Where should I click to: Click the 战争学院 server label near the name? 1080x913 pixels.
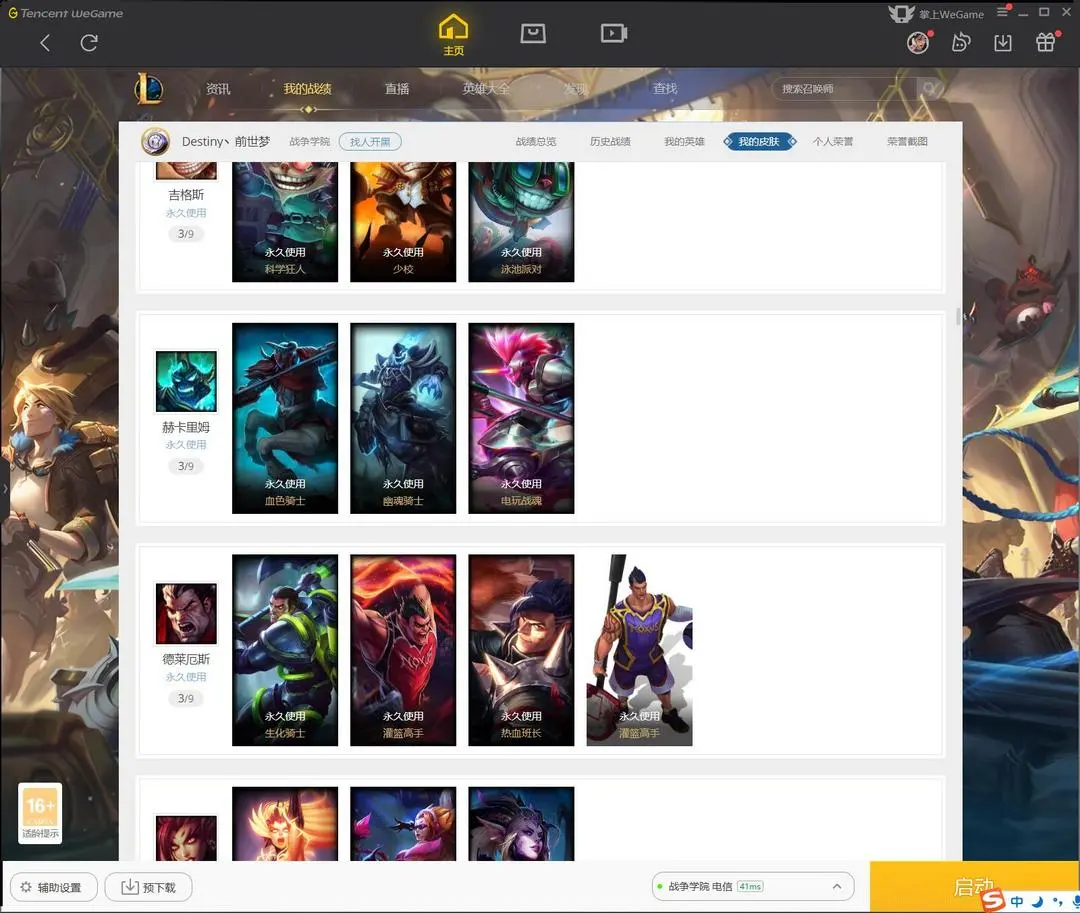309,141
